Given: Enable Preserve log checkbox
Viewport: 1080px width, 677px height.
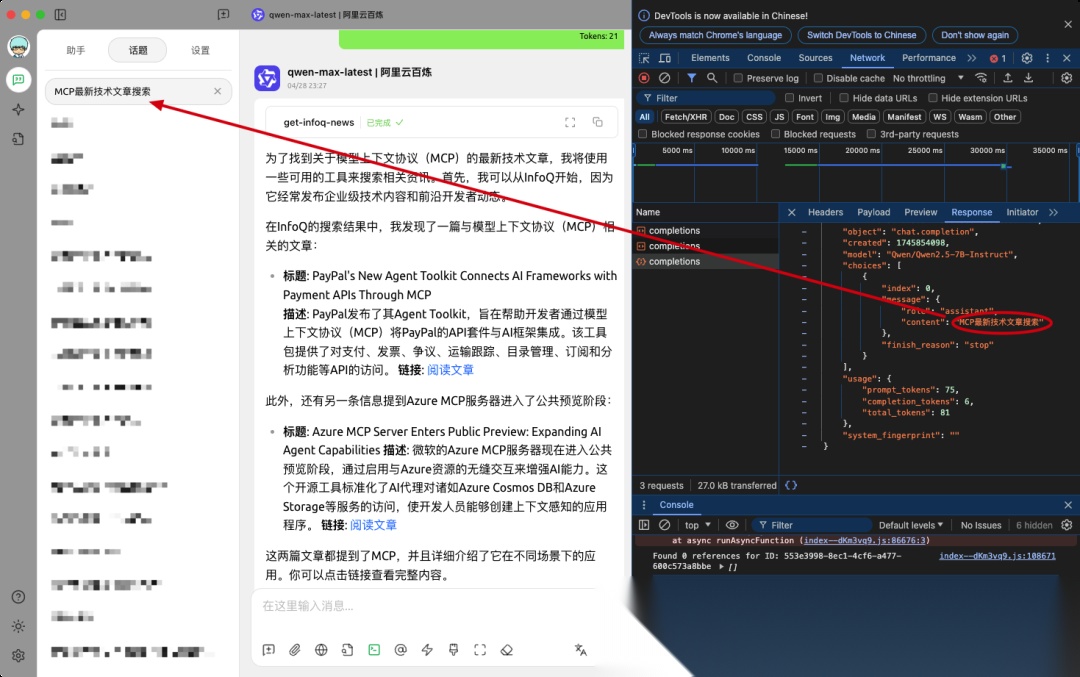Looking at the screenshot, I should click(738, 79).
